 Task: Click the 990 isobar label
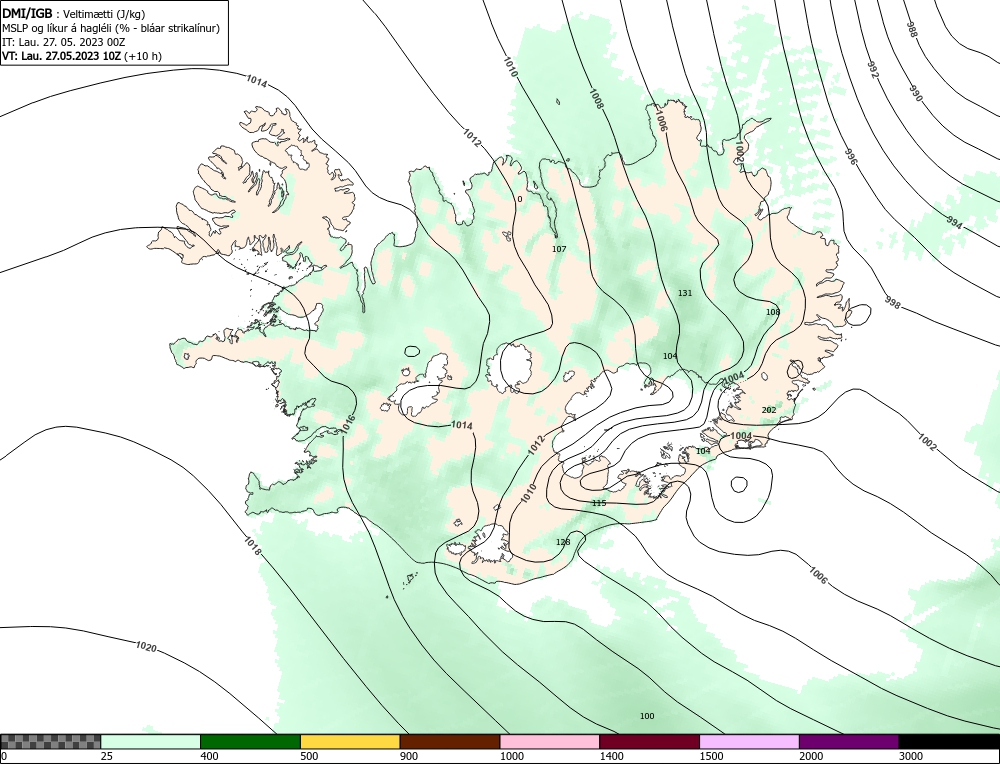[915, 93]
